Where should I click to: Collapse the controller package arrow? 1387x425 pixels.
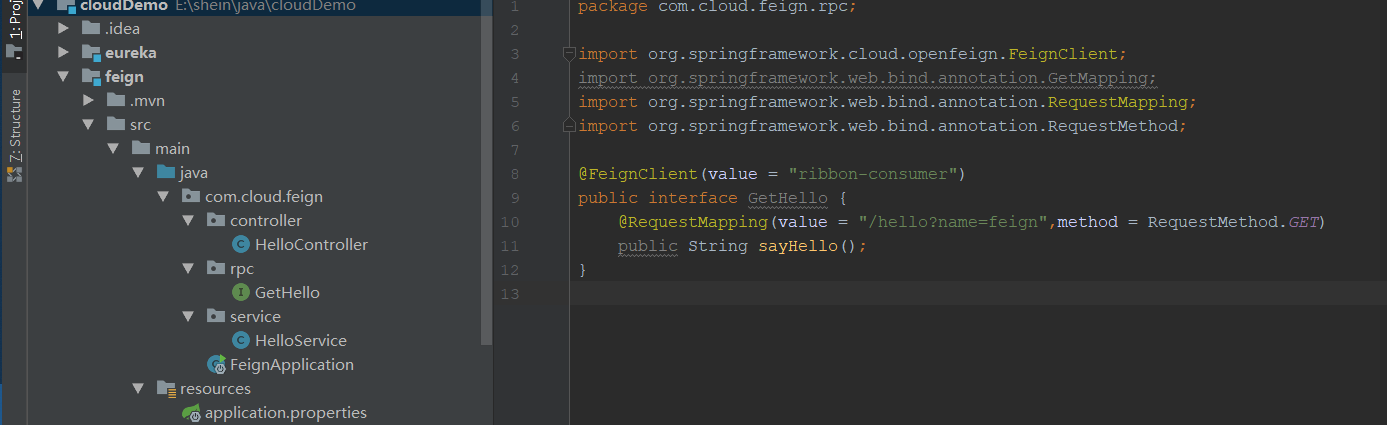coord(189,220)
